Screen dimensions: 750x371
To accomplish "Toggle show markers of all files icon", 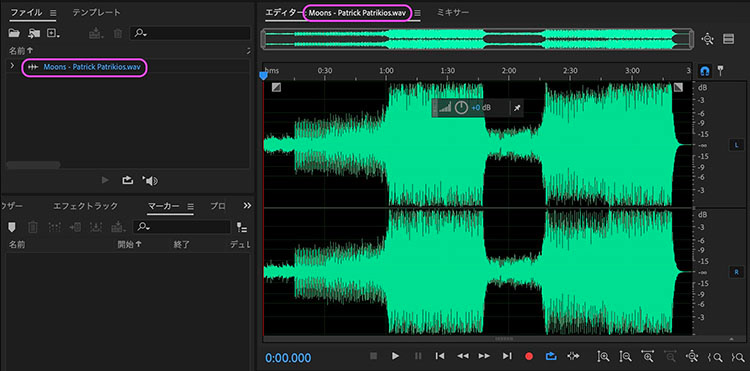I will pyautogui.click(x=242, y=228).
